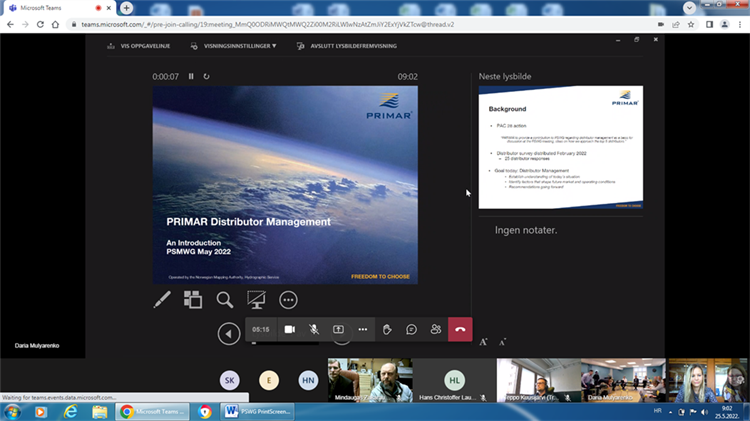Click the taskbar clock showing 9:02
Image resolution: width=750 pixels, height=421 pixels.
click(x=727, y=412)
